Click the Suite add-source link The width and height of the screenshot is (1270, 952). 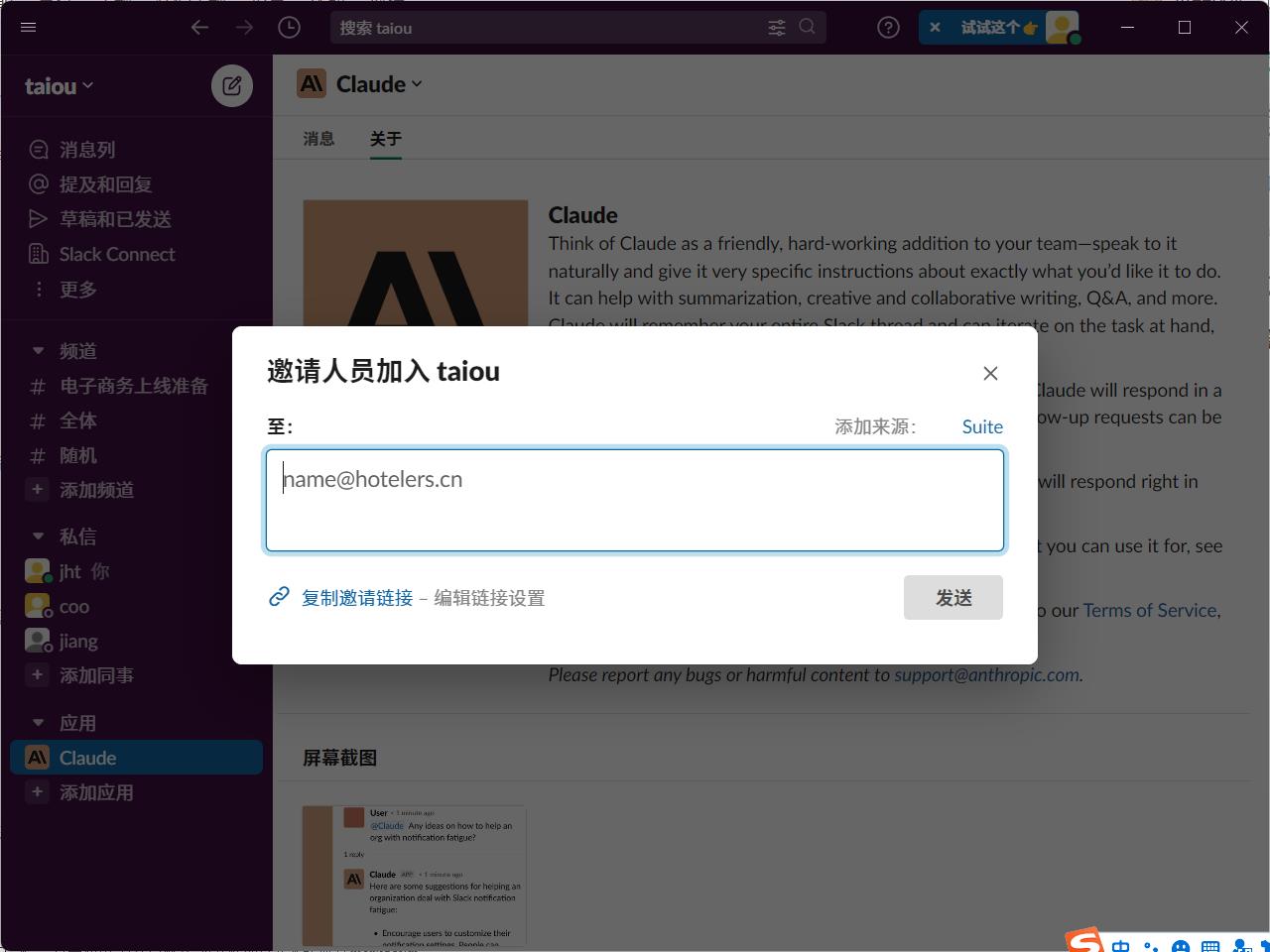[x=982, y=426]
